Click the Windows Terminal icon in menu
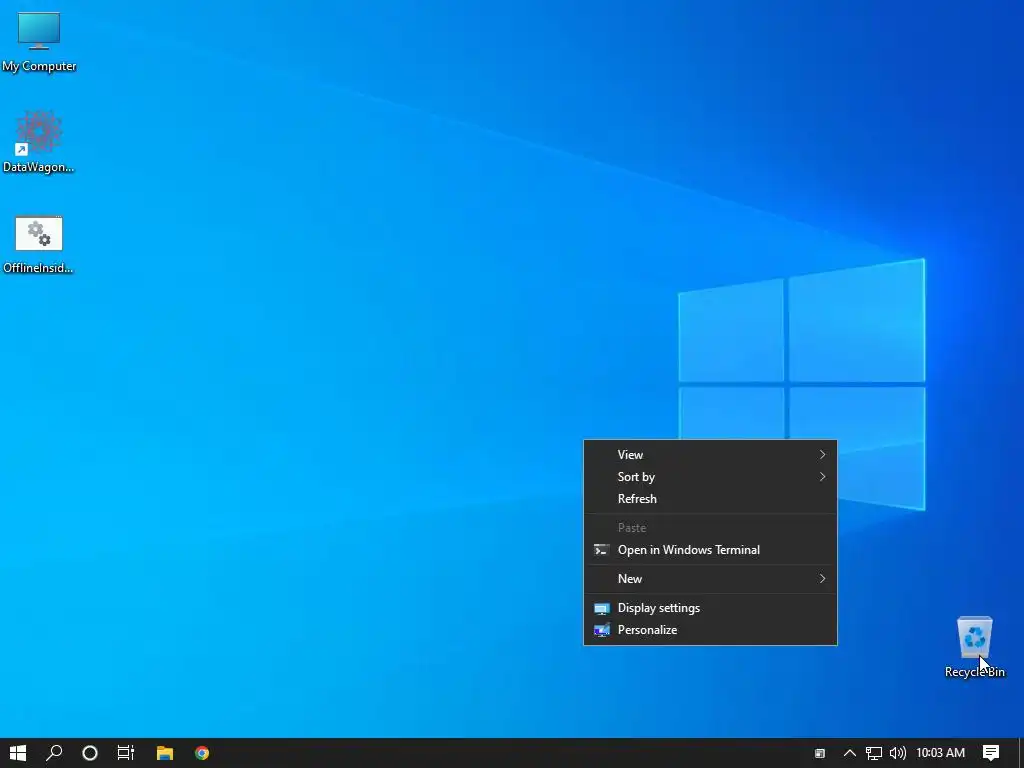1024x768 pixels. (601, 550)
